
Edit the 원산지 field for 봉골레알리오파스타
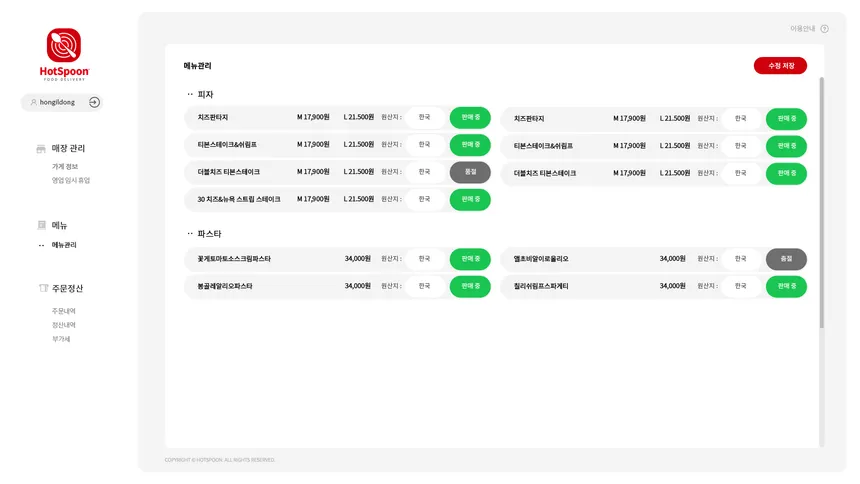click(x=425, y=286)
